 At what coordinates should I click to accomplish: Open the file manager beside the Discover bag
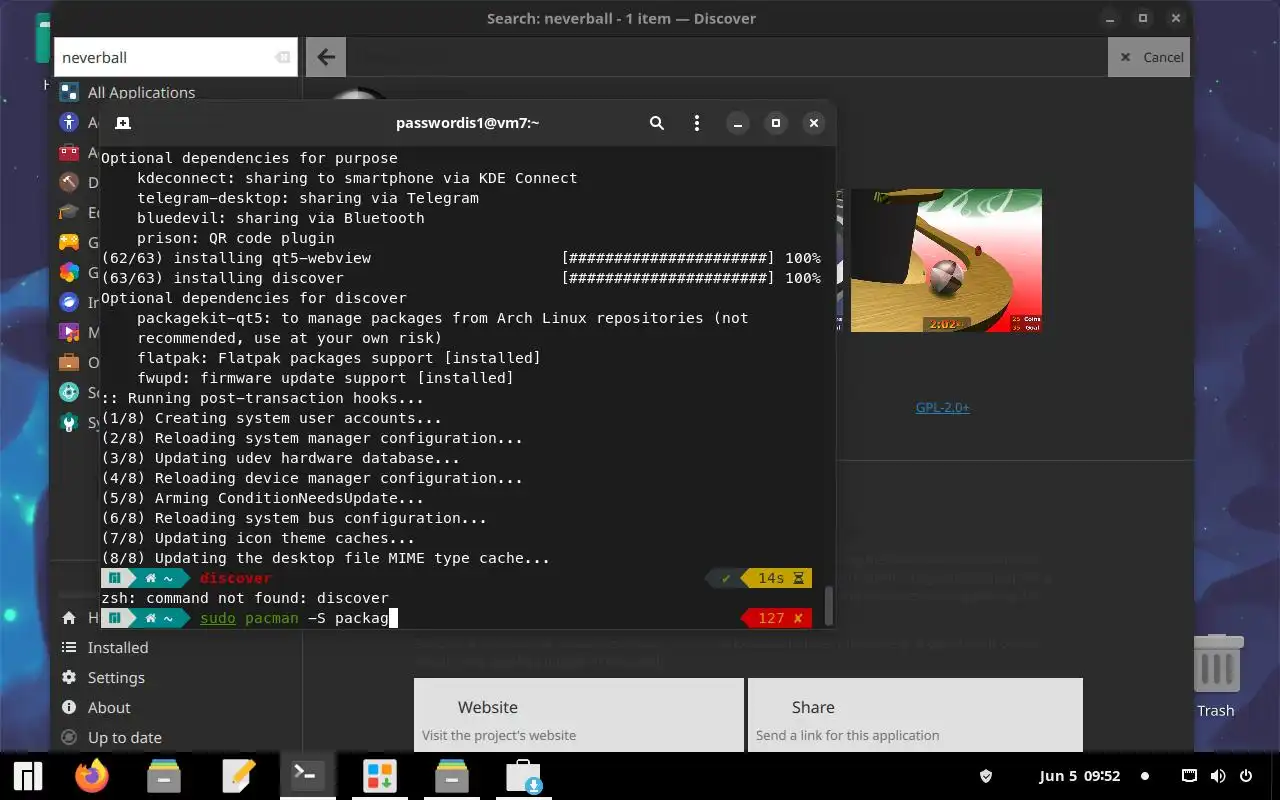tap(451, 776)
